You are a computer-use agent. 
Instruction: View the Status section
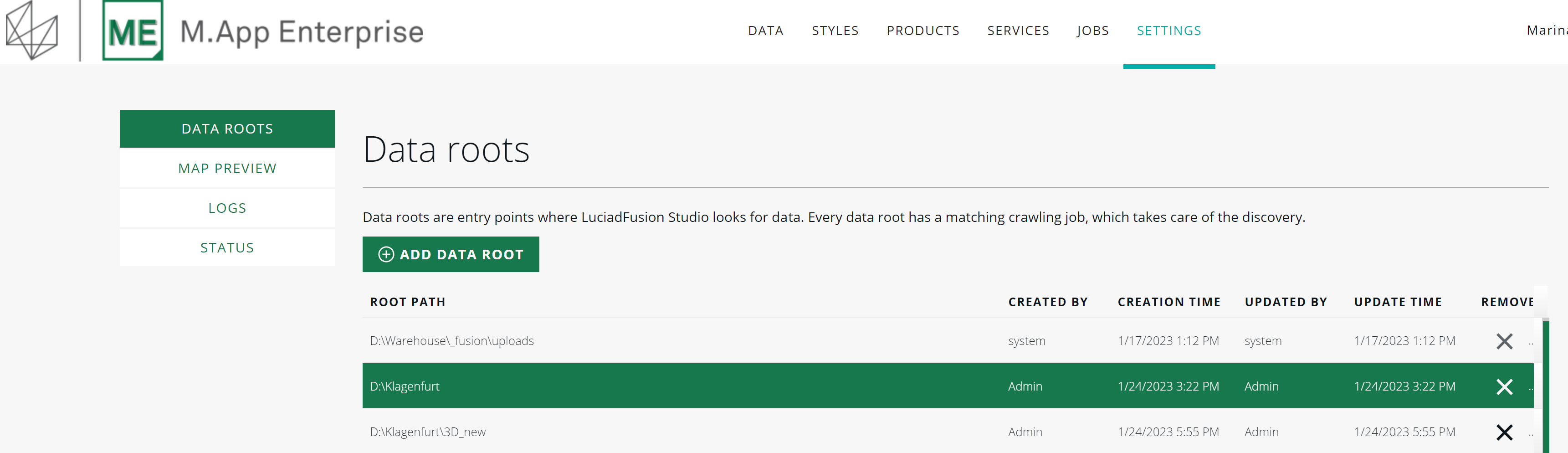click(x=227, y=248)
